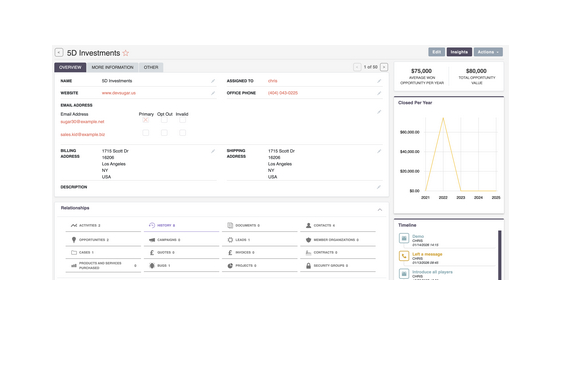Open the Contacts relationship
This screenshot has height=369, width=562.
pos(338,225)
